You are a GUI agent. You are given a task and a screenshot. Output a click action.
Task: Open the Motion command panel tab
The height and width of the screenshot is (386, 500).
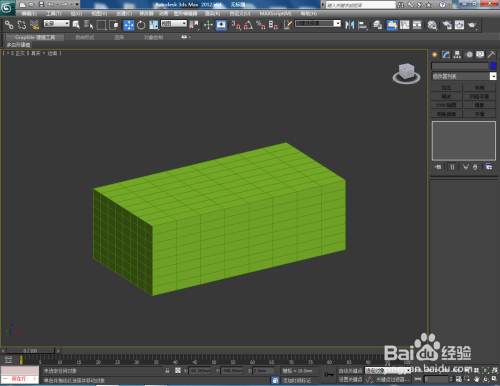(469, 55)
